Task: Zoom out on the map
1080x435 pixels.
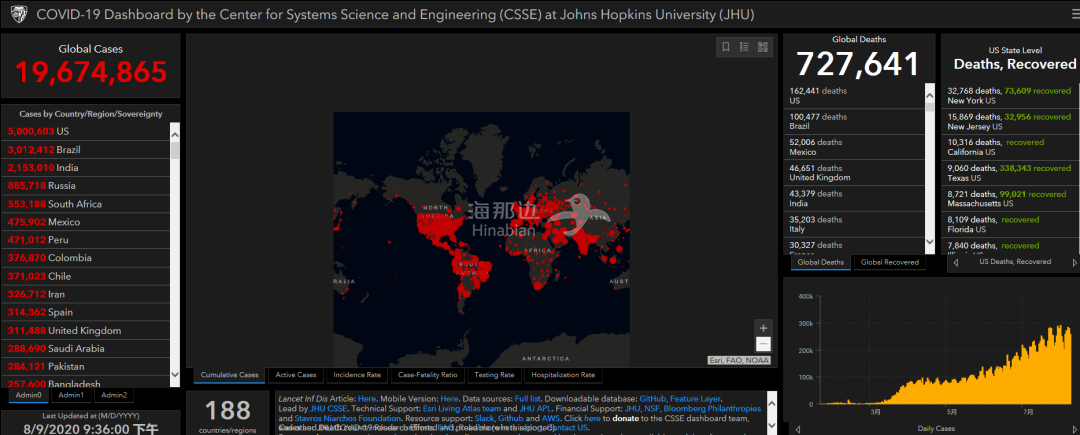Action: (x=763, y=344)
